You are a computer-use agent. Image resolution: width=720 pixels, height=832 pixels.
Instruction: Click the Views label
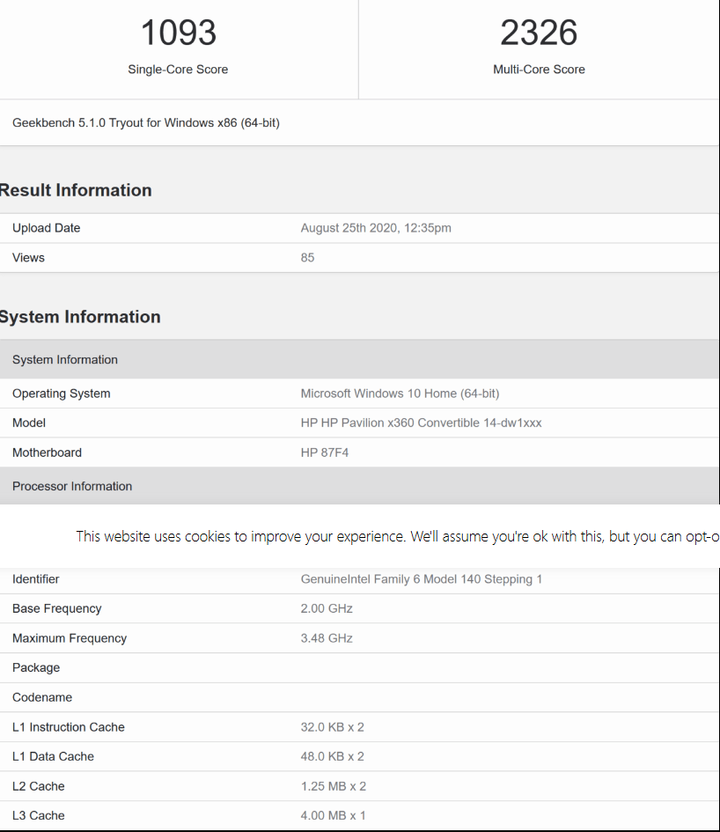pos(28,258)
